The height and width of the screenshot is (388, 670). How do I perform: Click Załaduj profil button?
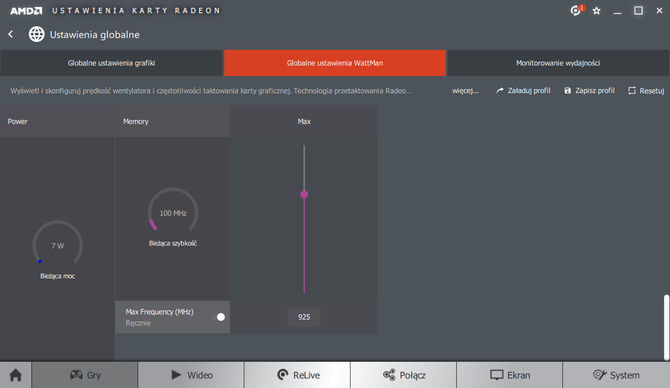coord(523,91)
